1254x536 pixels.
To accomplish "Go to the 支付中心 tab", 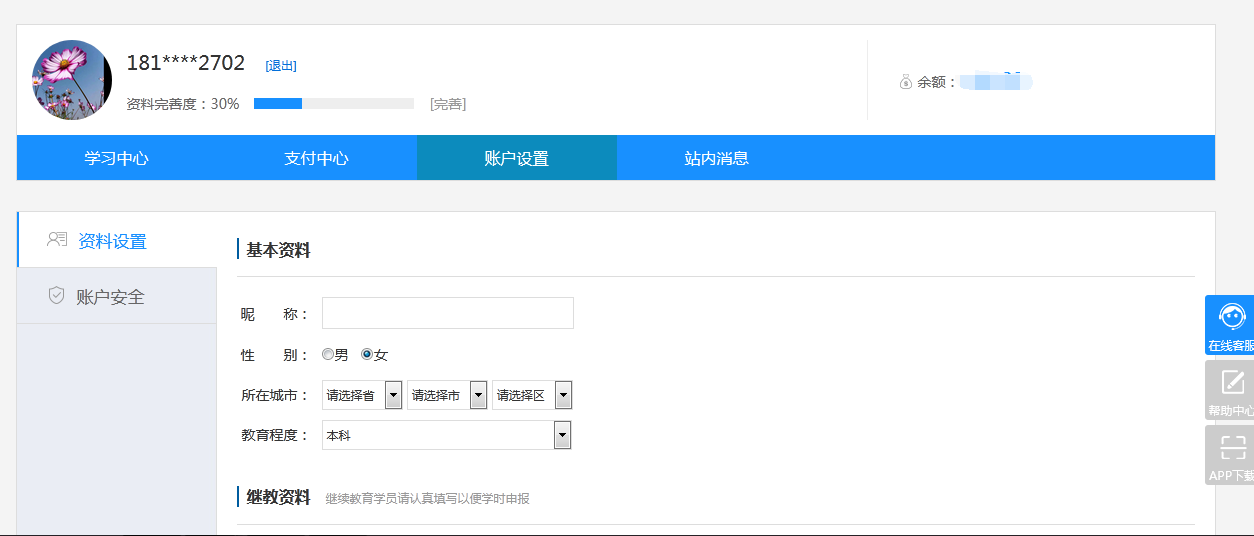I will coord(316,158).
